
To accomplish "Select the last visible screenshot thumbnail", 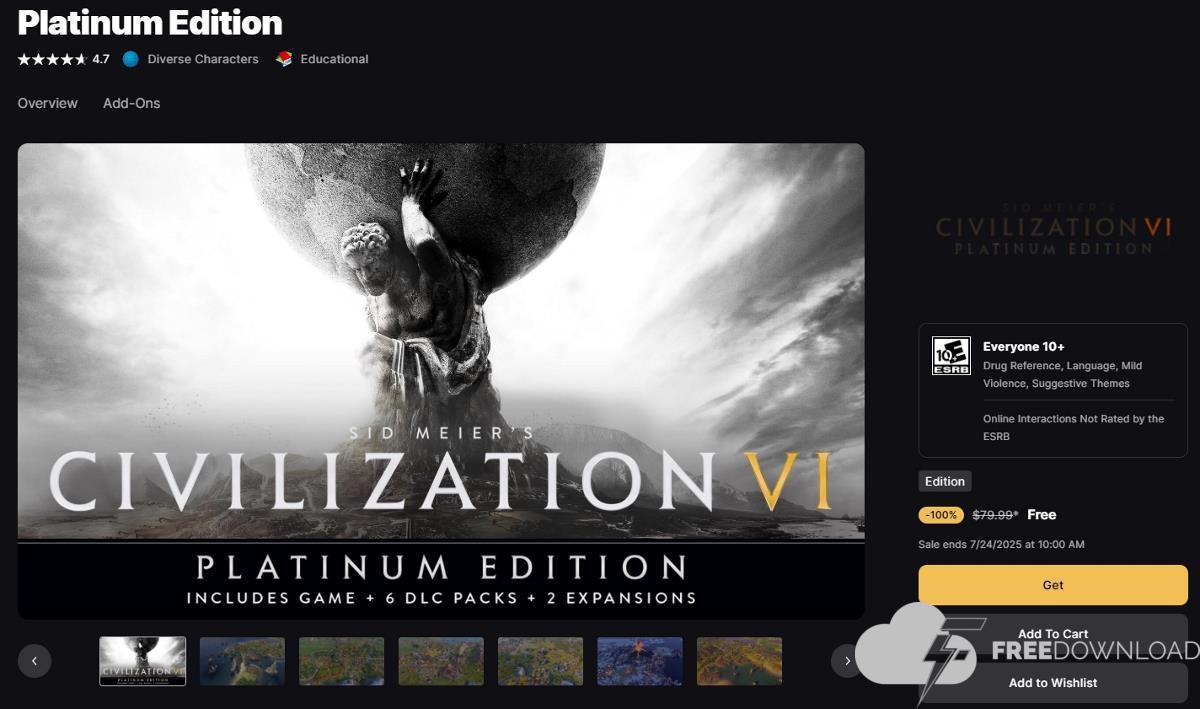I will pyautogui.click(x=739, y=661).
